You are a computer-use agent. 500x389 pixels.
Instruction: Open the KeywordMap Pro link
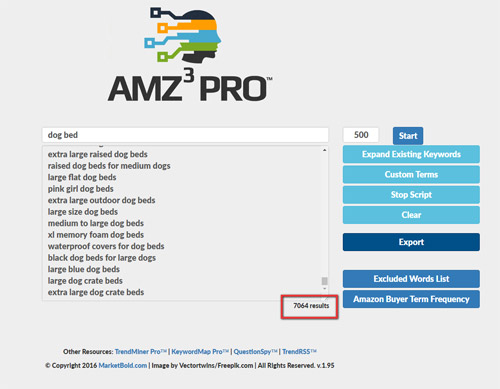[x=200, y=352]
